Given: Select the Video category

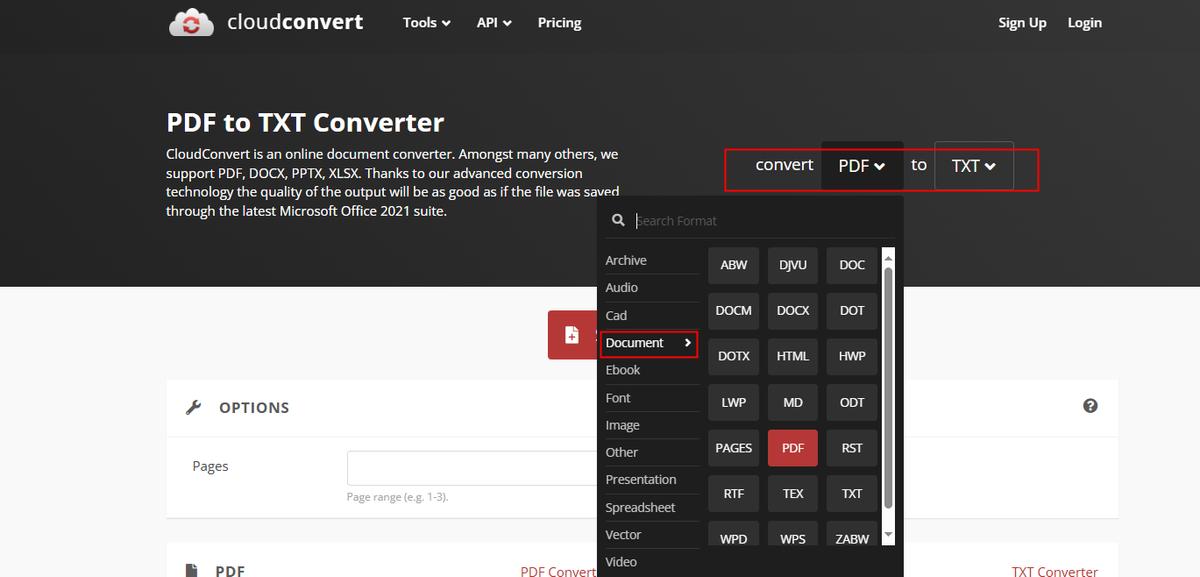Looking at the screenshot, I should coord(621,562).
